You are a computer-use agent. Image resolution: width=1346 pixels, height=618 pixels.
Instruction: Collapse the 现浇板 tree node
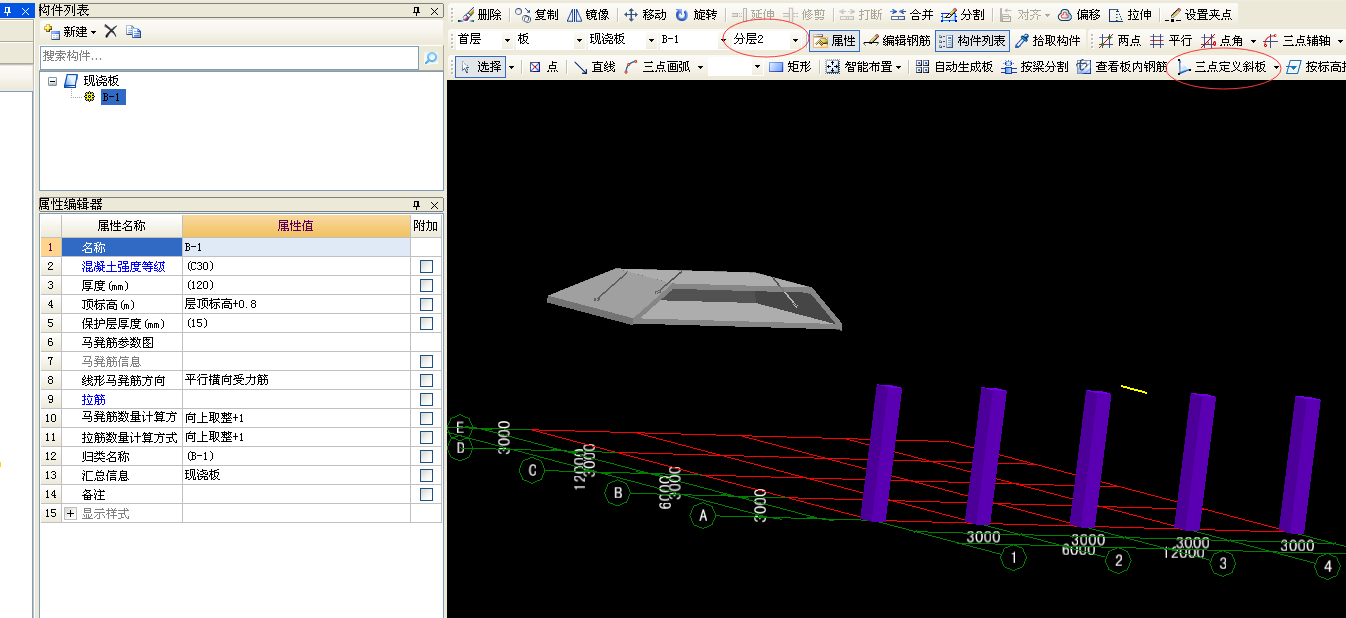pos(52,80)
